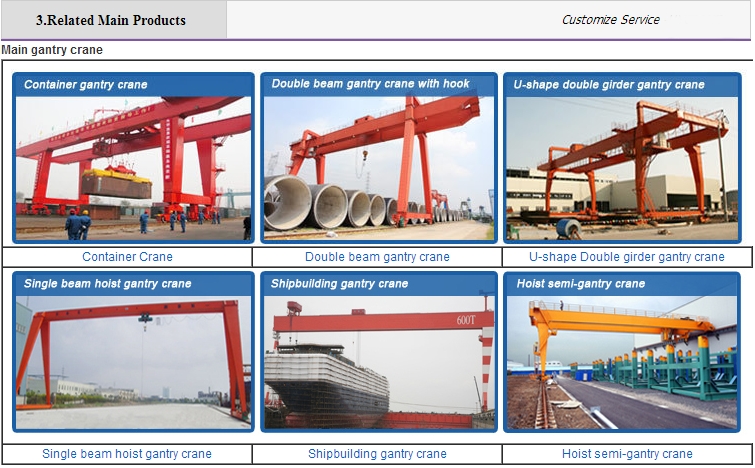Click the Customize Service text
The width and height of the screenshot is (755, 468).
click(x=611, y=20)
